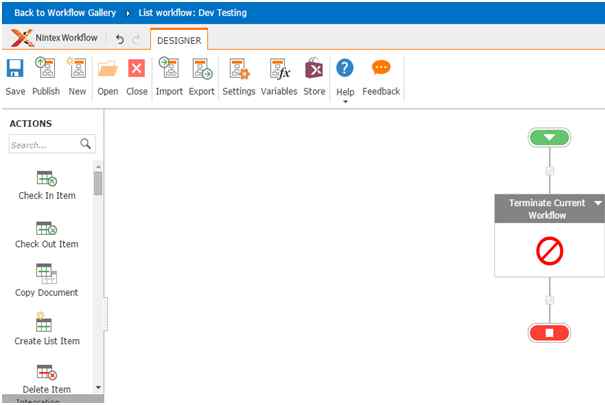Close the workflow designer
This screenshot has height=405, width=605.
137,76
